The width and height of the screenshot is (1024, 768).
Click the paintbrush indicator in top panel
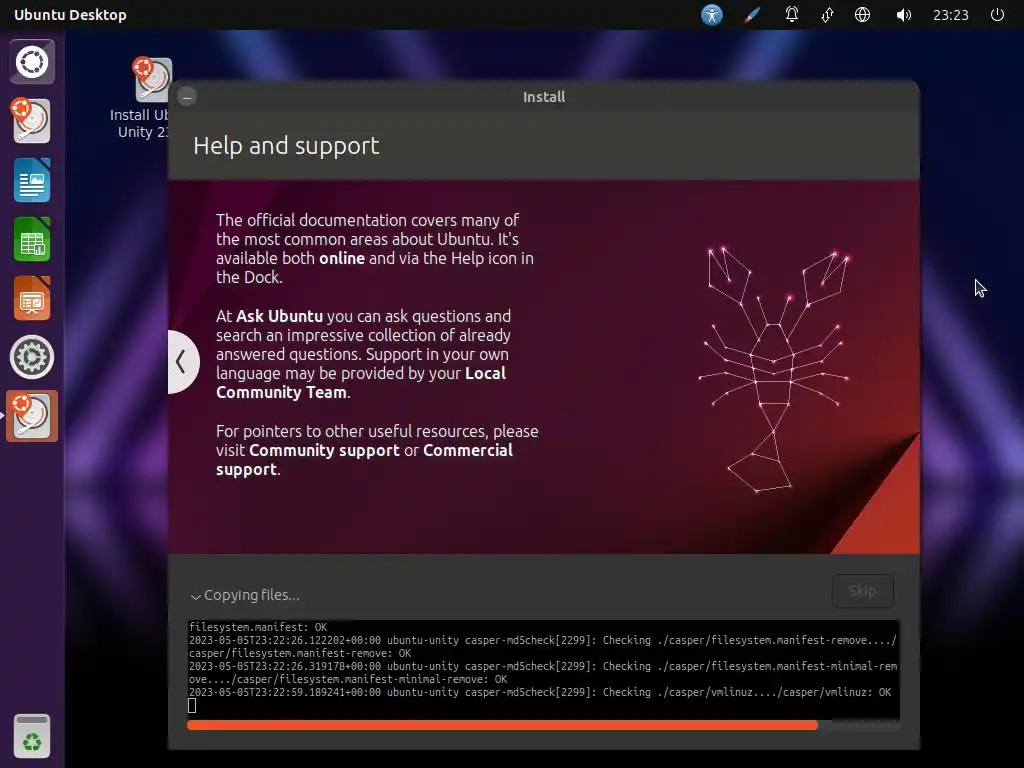pos(752,14)
